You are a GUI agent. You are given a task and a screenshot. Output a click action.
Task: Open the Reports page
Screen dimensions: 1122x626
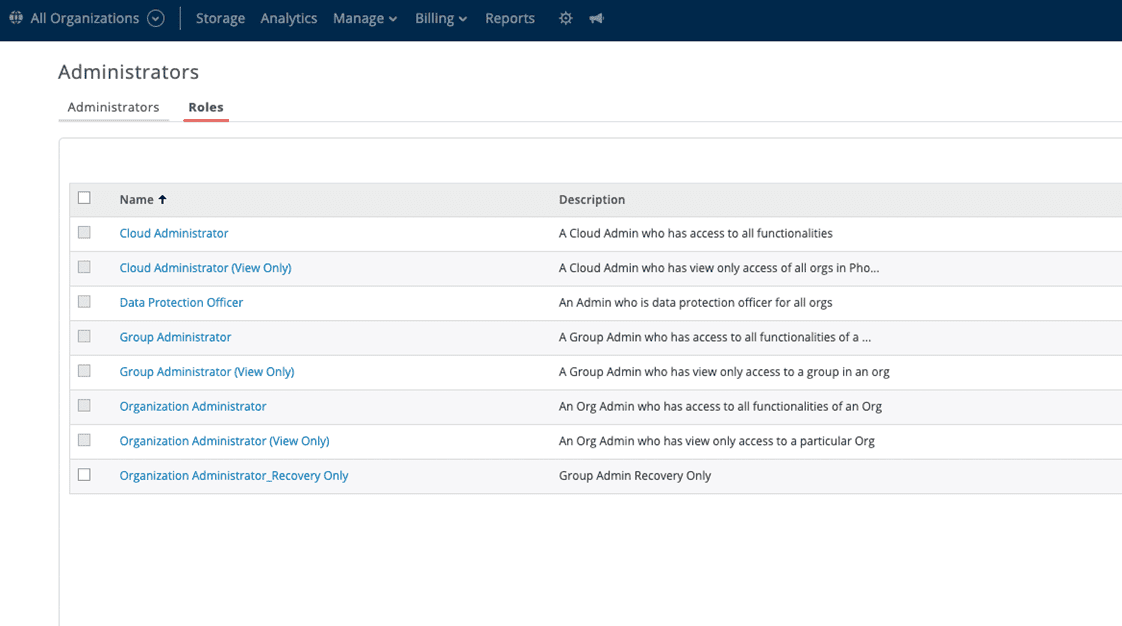click(x=509, y=18)
